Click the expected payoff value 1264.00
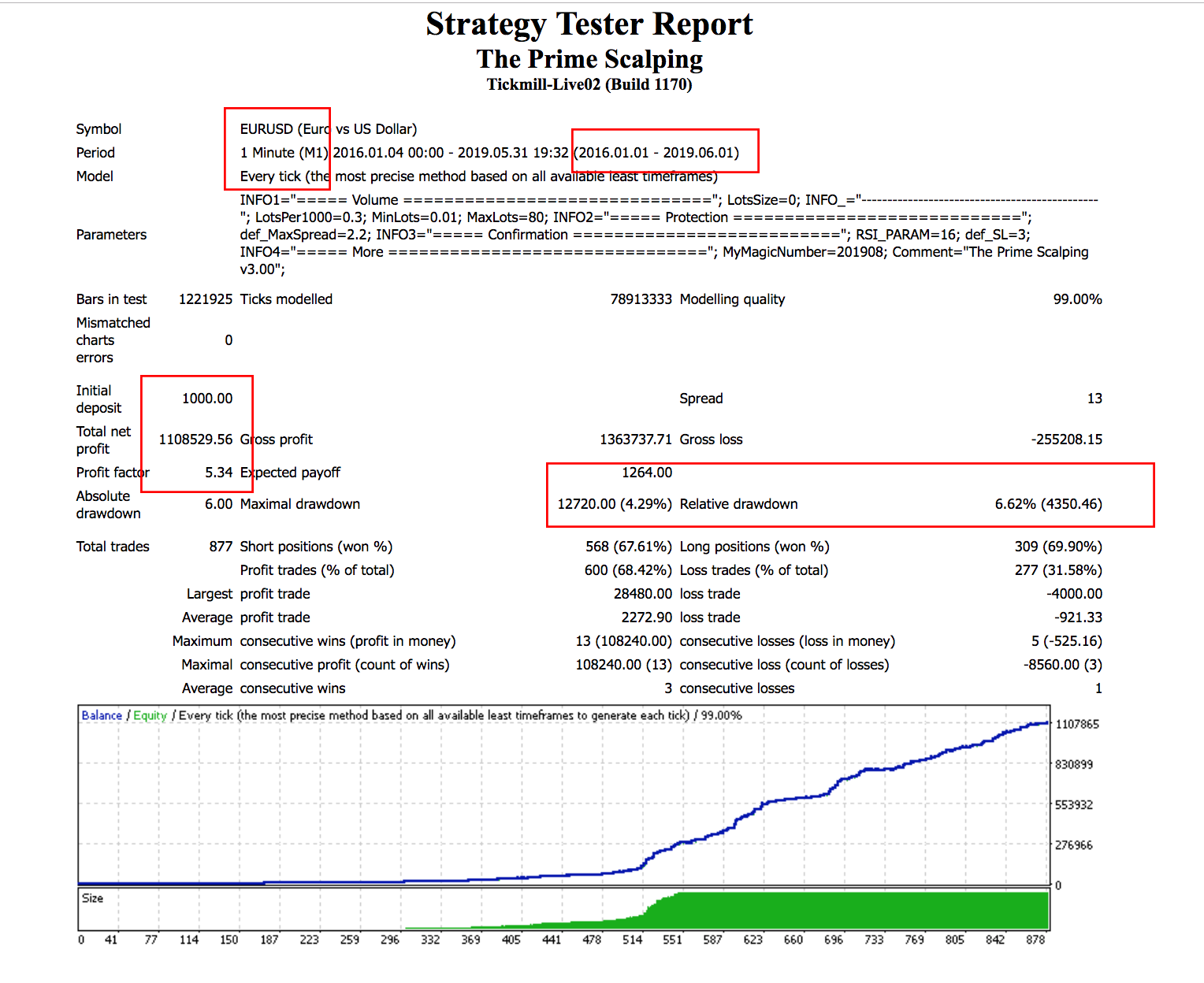 pos(647,473)
